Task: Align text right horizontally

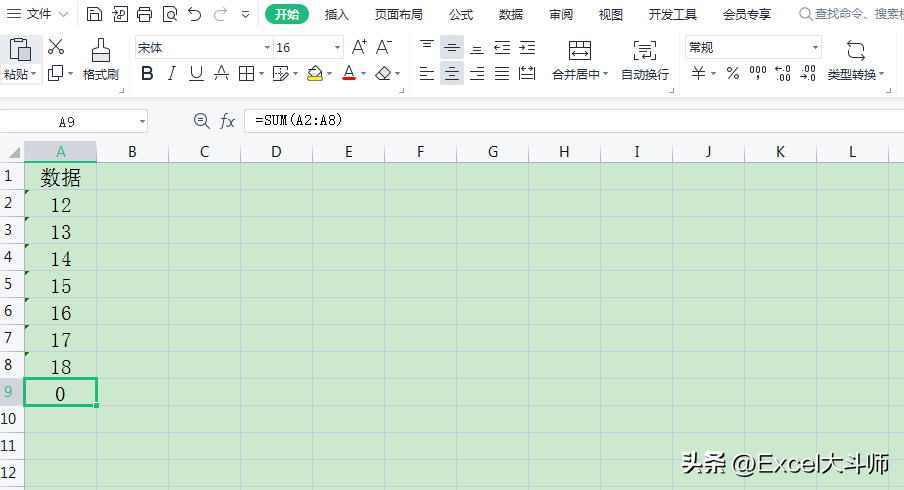Action: 477,73
